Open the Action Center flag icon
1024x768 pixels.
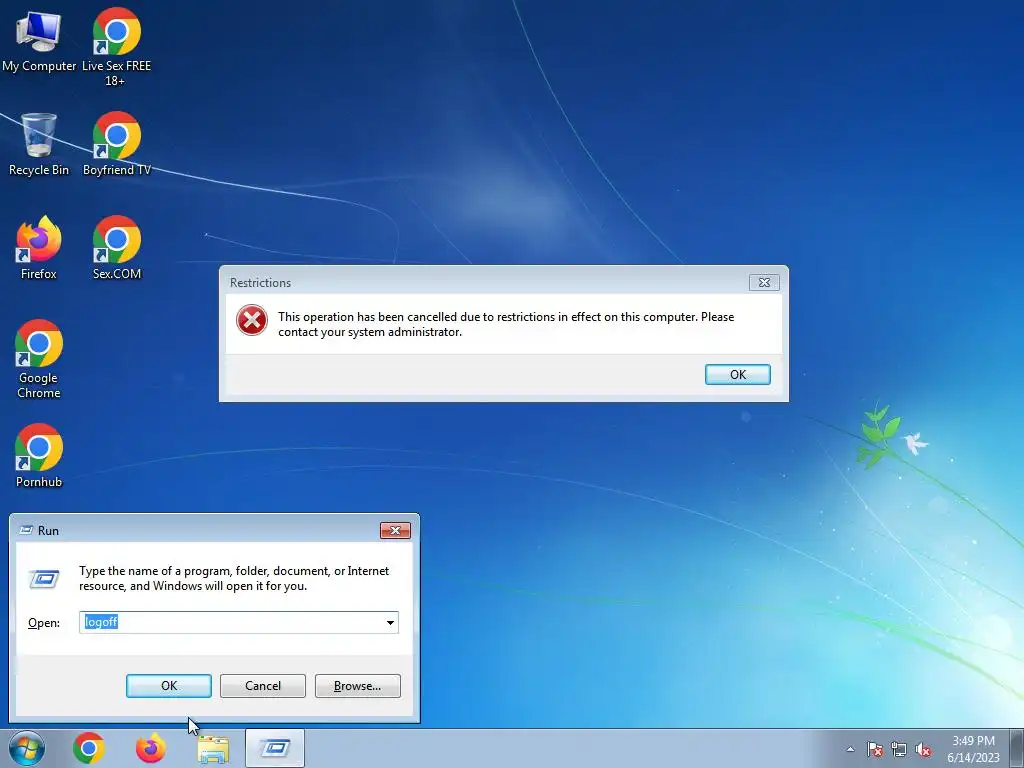tap(875, 749)
